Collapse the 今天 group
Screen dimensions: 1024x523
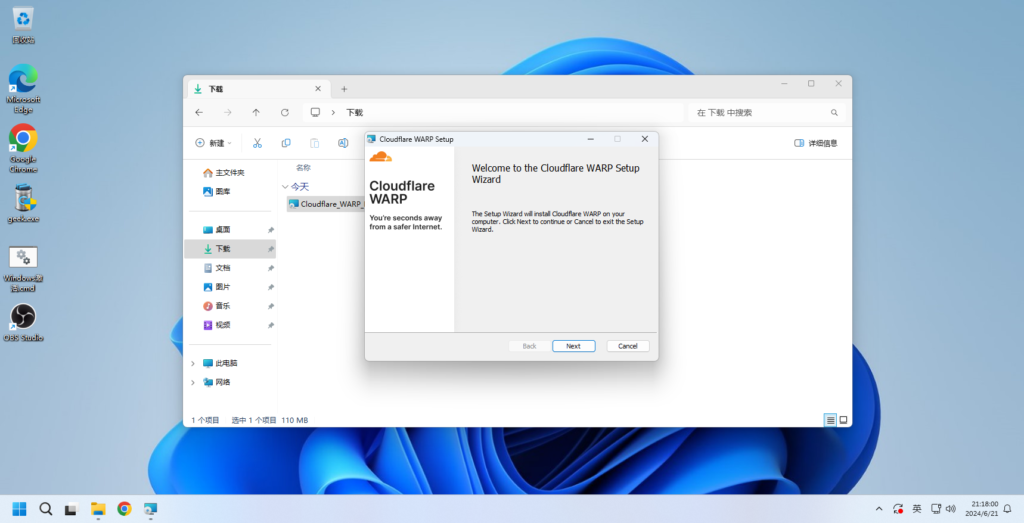click(x=285, y=187)
